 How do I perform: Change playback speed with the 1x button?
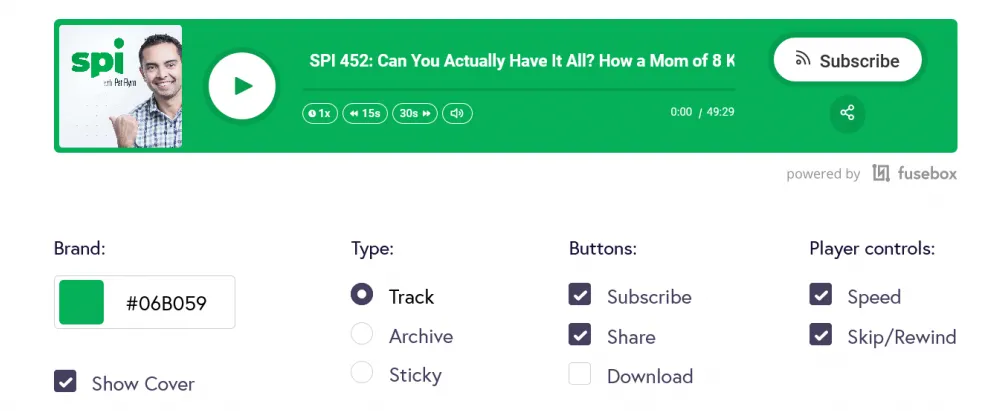320,113
